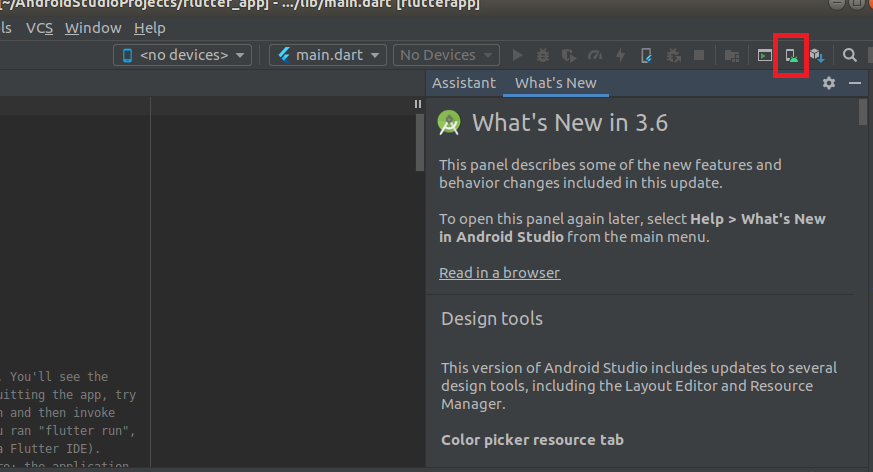The width and height of the screenshot is (873, 472).
Task: Open the SDK Manager cube icon
Action: (817, 55)
